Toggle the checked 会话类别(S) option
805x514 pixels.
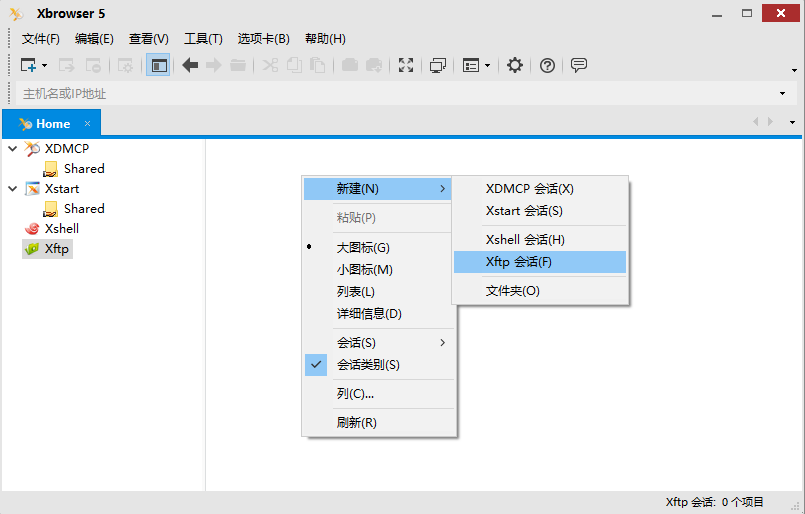[378, 365]
